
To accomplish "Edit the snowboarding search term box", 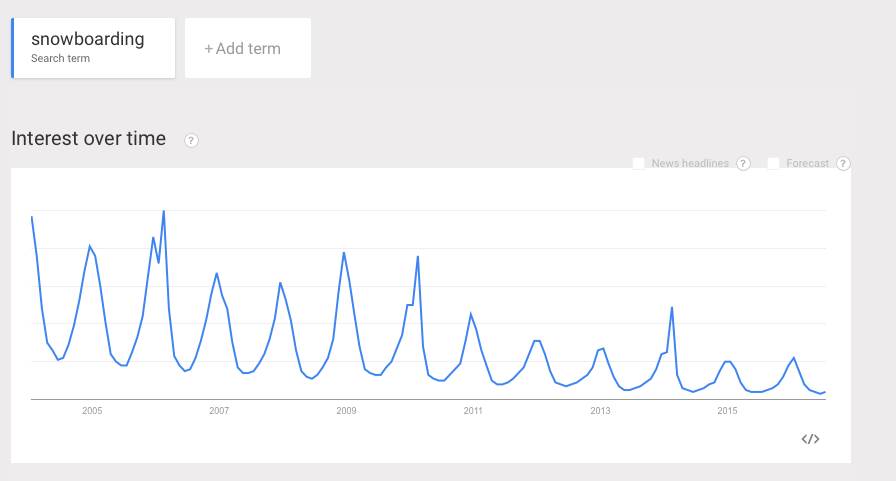I will click(x=95, y=47).
